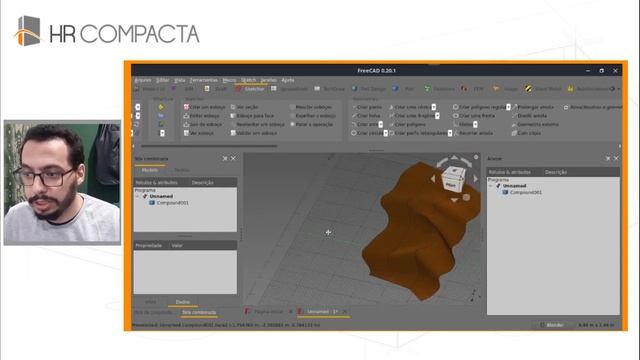Switch to the Part Design workbench tab
Image resolution: width=640 pixels, height=360 pixels.
coord(369,89)
